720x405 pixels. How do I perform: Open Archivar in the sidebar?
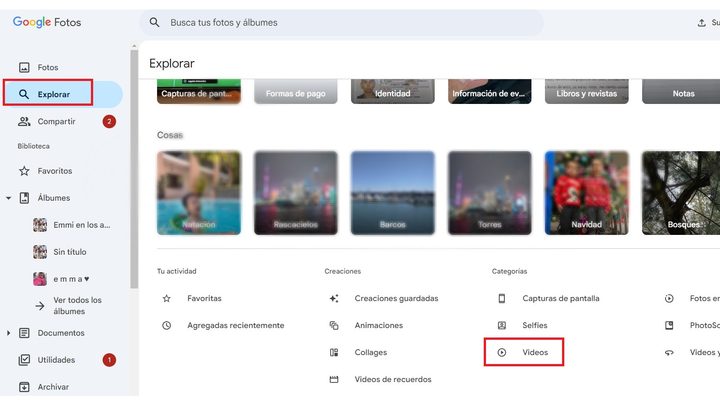tap(53, 387)
